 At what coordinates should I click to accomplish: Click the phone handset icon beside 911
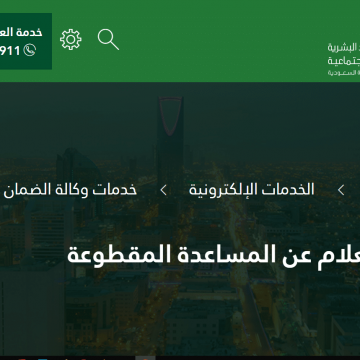[x=30, y=51]
